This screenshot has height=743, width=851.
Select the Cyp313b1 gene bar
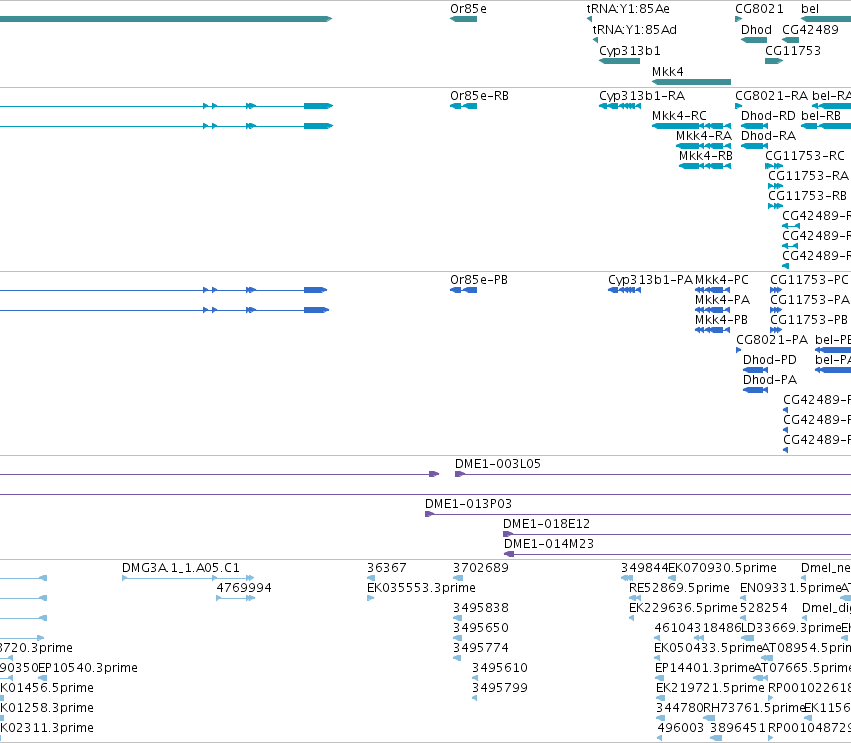coord(619,61)
